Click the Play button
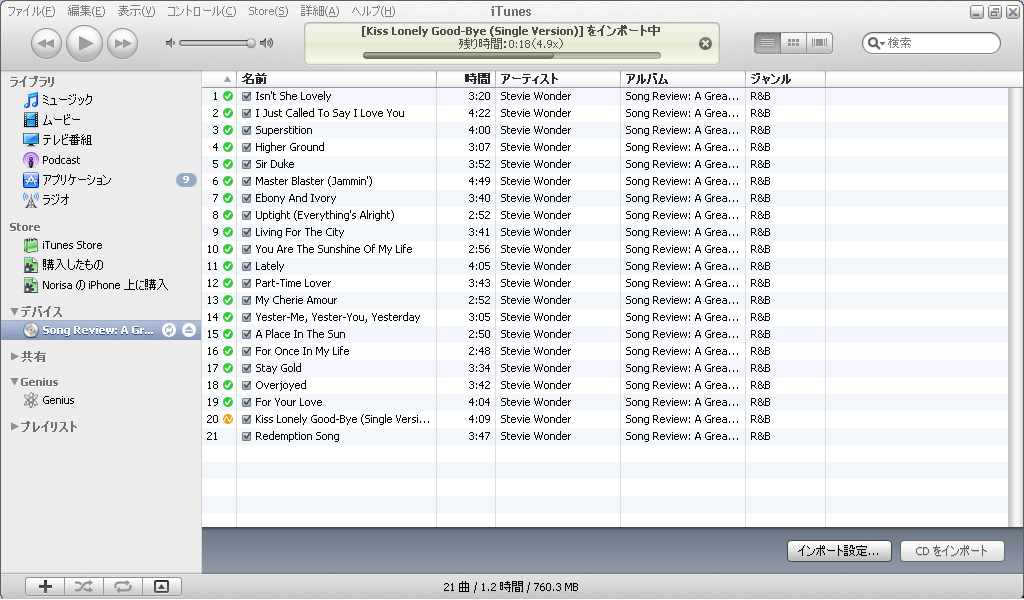 [x=84, y=44]
